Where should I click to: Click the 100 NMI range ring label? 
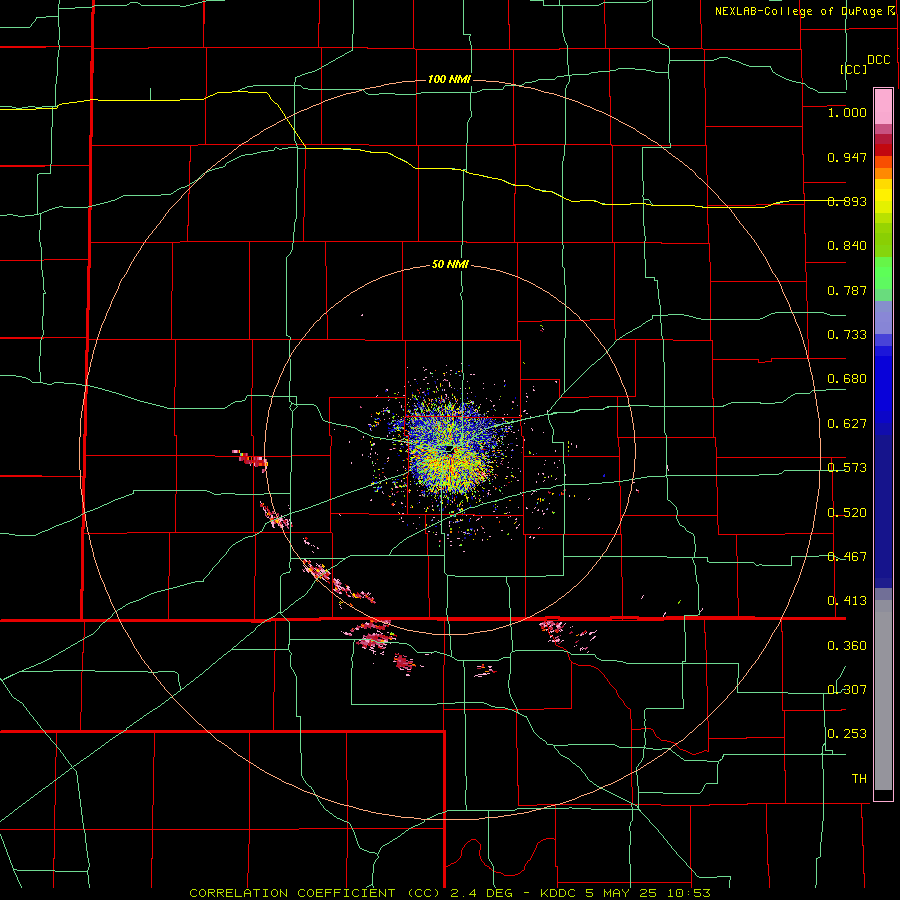click(449, 79)
